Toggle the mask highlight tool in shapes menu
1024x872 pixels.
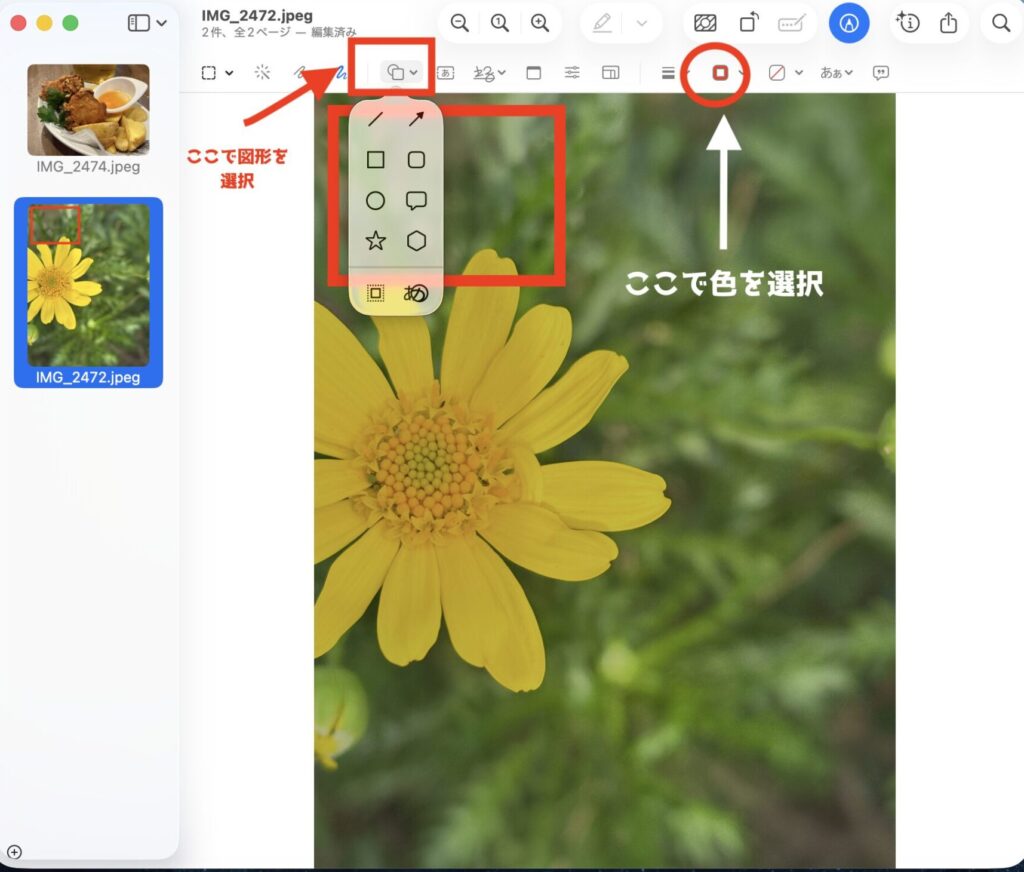tap(375, 293)
